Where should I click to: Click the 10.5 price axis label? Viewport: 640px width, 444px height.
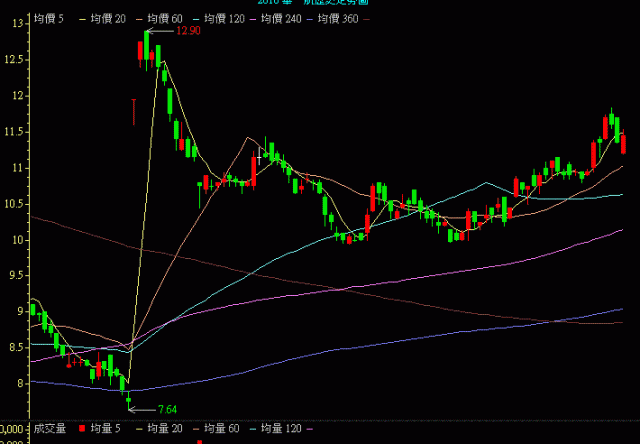pyautogui.click(x=15, y=204)
